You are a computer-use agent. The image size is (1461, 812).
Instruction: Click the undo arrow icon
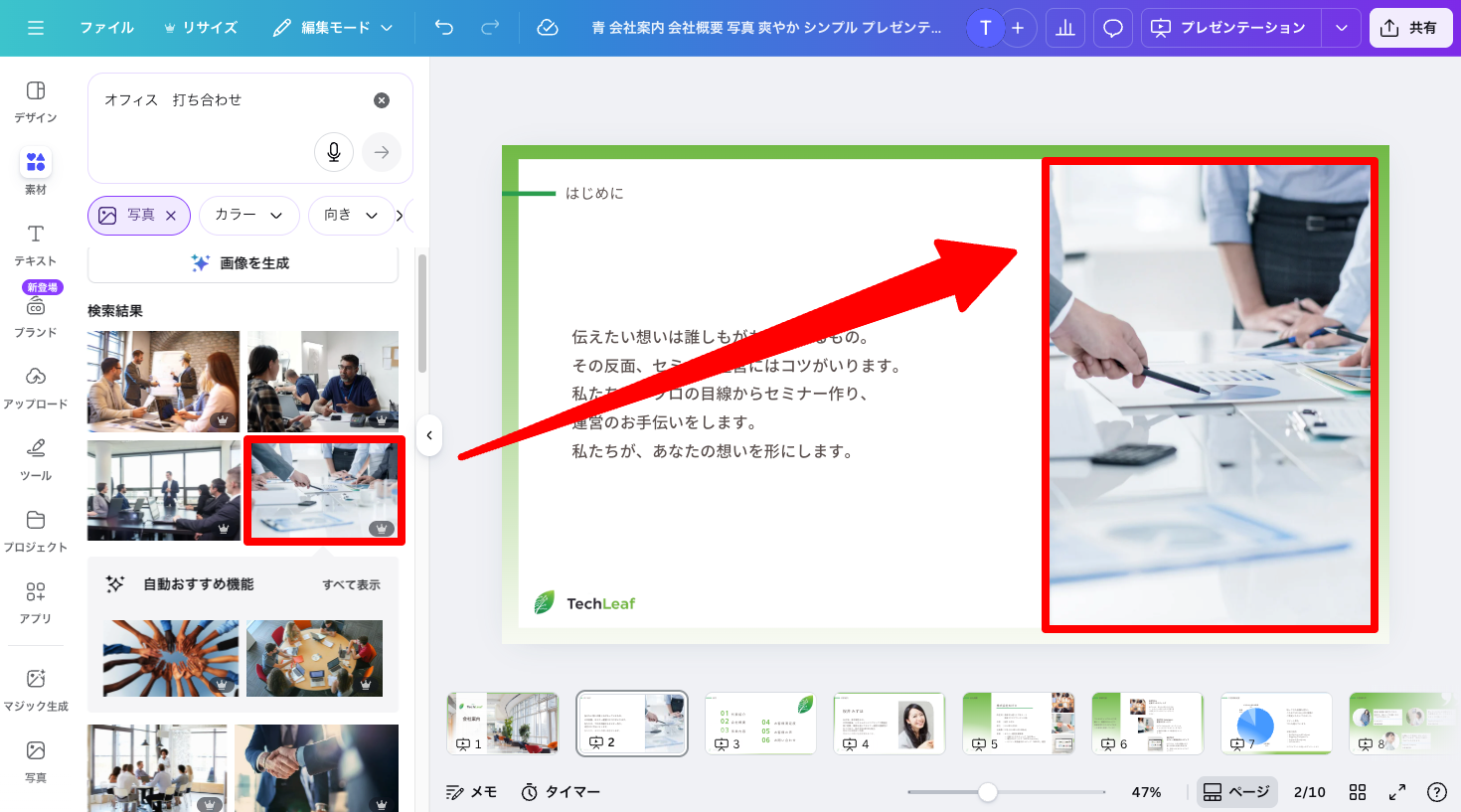click(444, 28)
